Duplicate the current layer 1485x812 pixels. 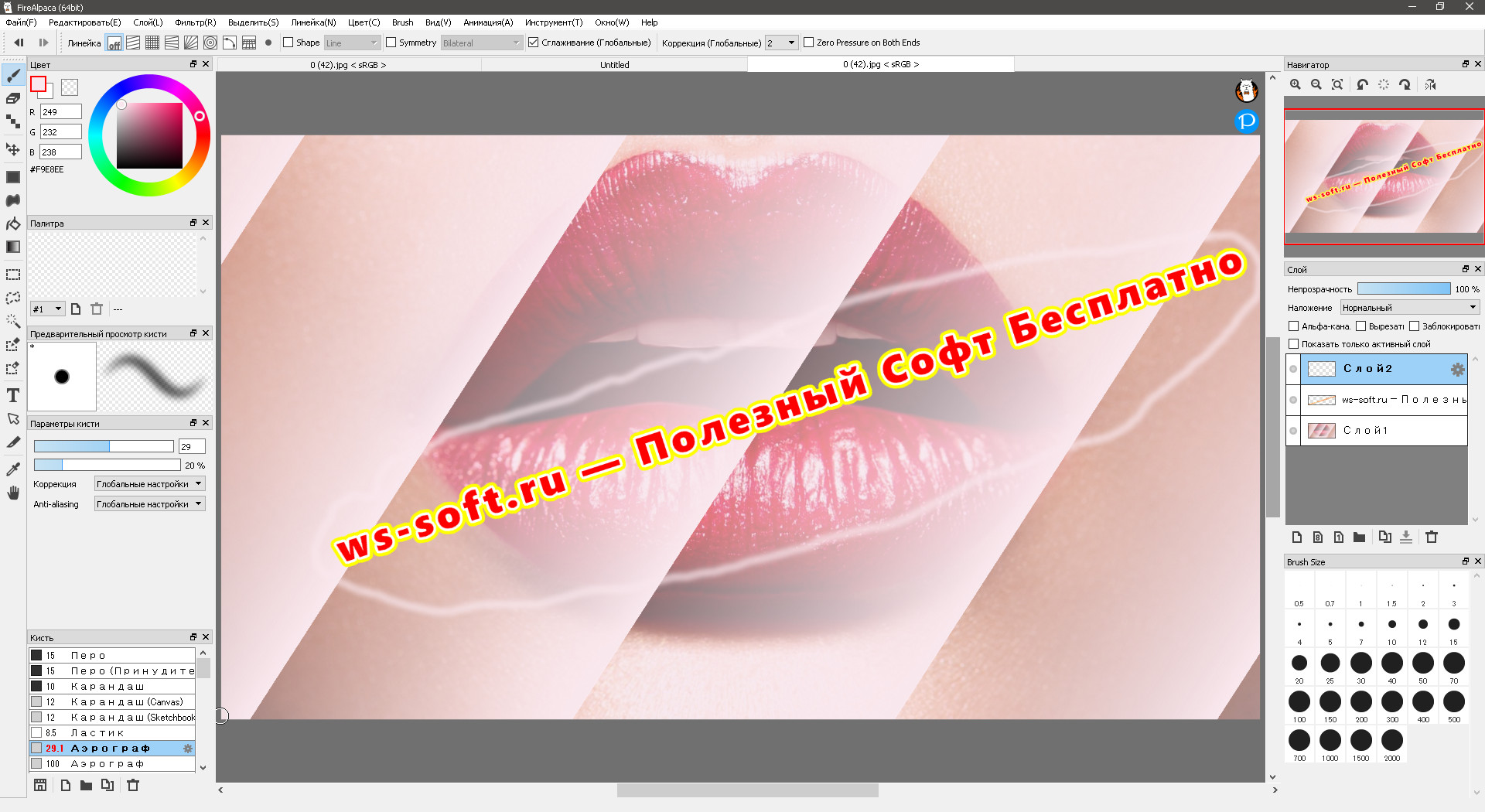(x=1384, y=537)
